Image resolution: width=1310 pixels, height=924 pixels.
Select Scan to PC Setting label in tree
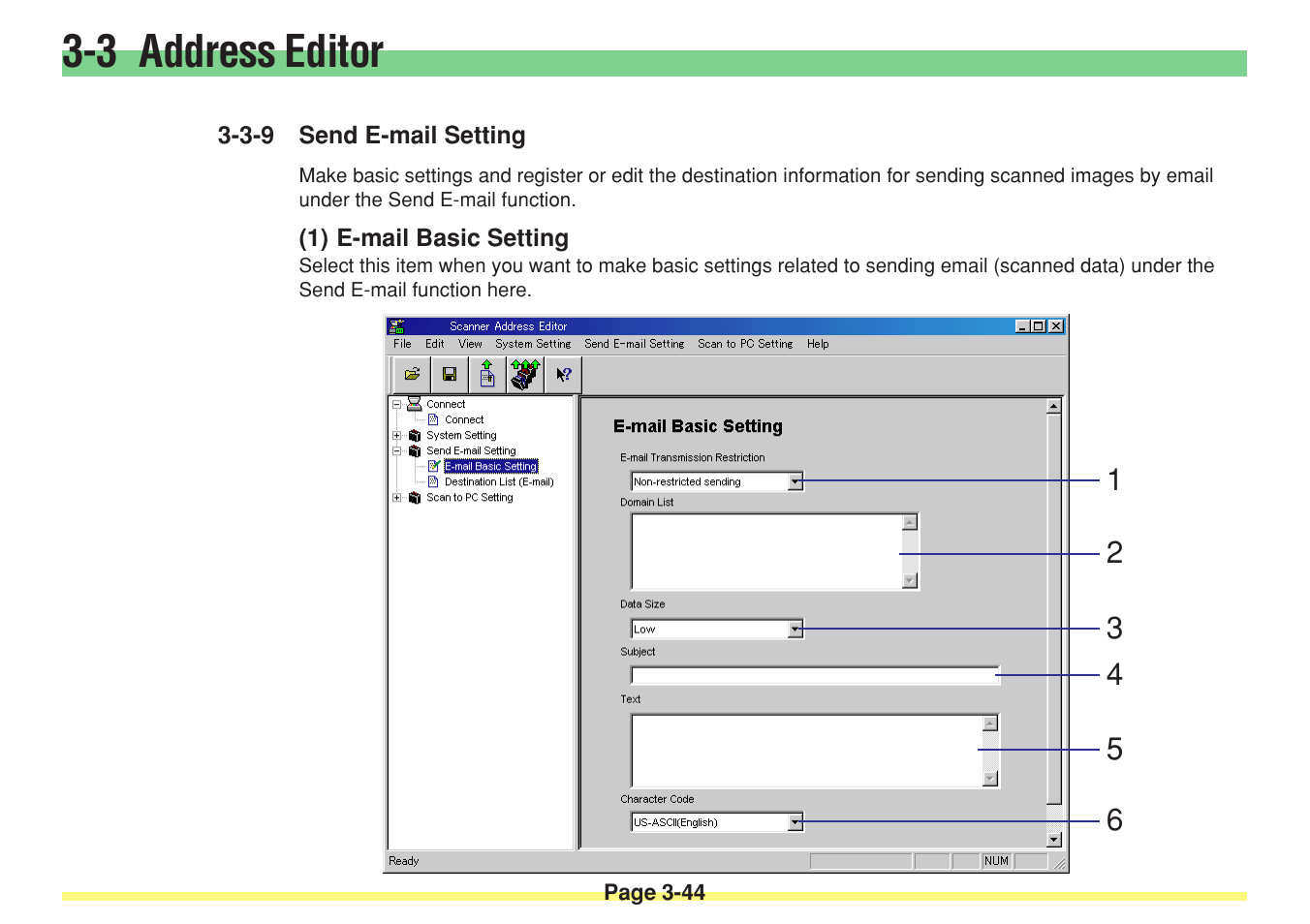pyautogui.click(x=470, y=497)
